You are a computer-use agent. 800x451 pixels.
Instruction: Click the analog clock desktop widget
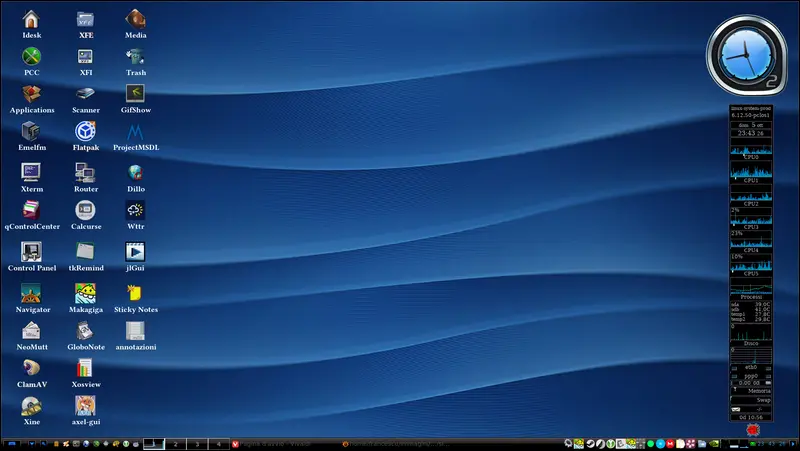point(746,56)
